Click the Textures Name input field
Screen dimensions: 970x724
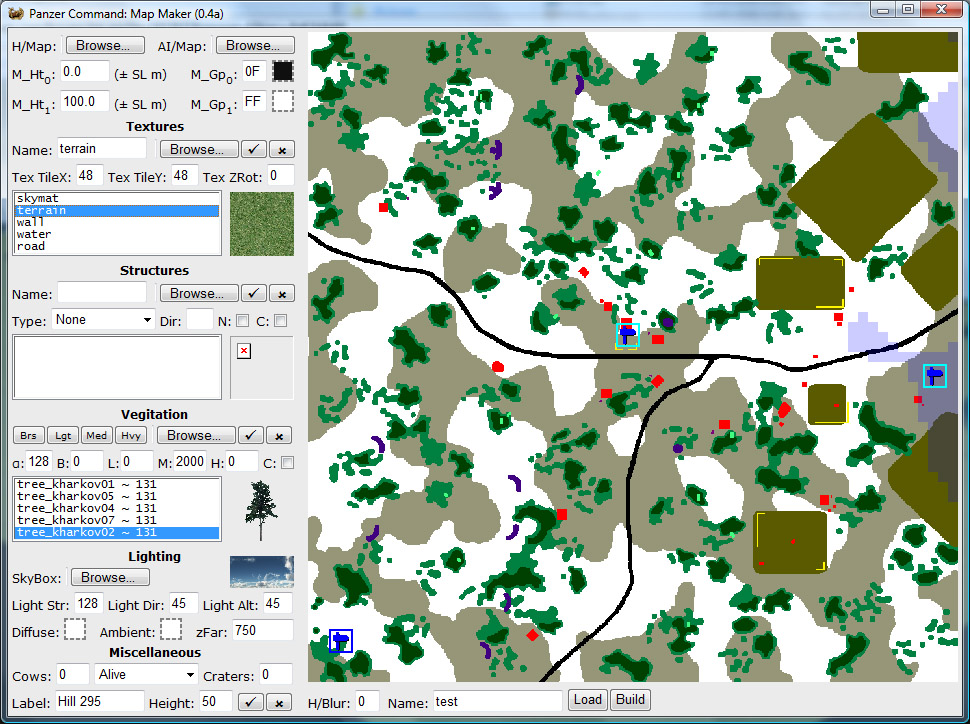[x=101, y=149]
